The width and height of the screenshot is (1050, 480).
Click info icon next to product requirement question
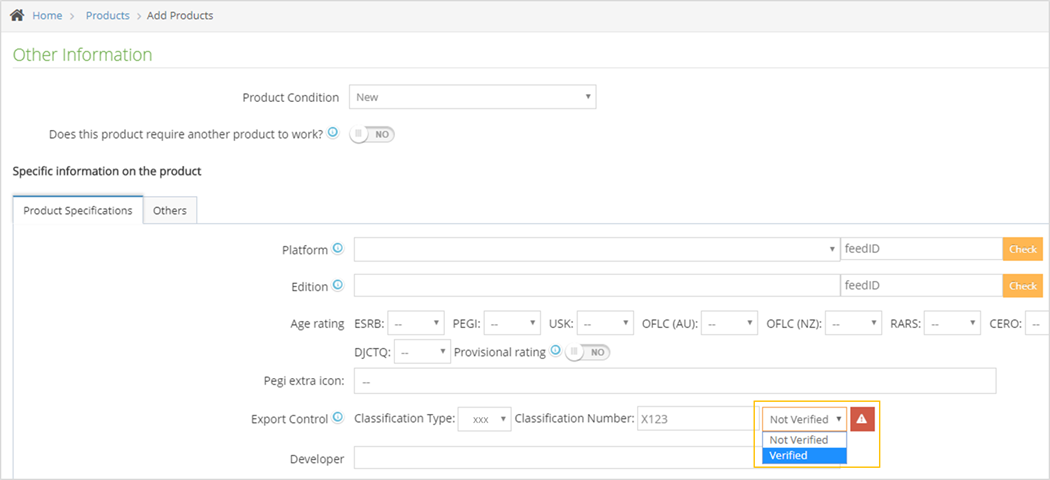pyautogui.click(x=333, y=133)
